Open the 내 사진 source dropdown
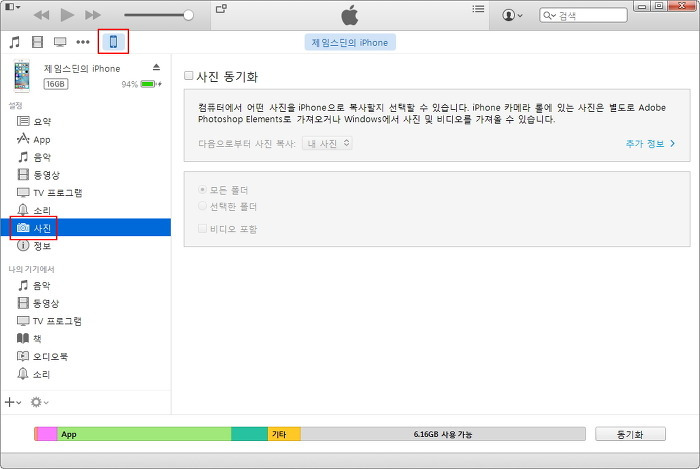700x469 pixels. pyautogui.click(x=327, y=143)
